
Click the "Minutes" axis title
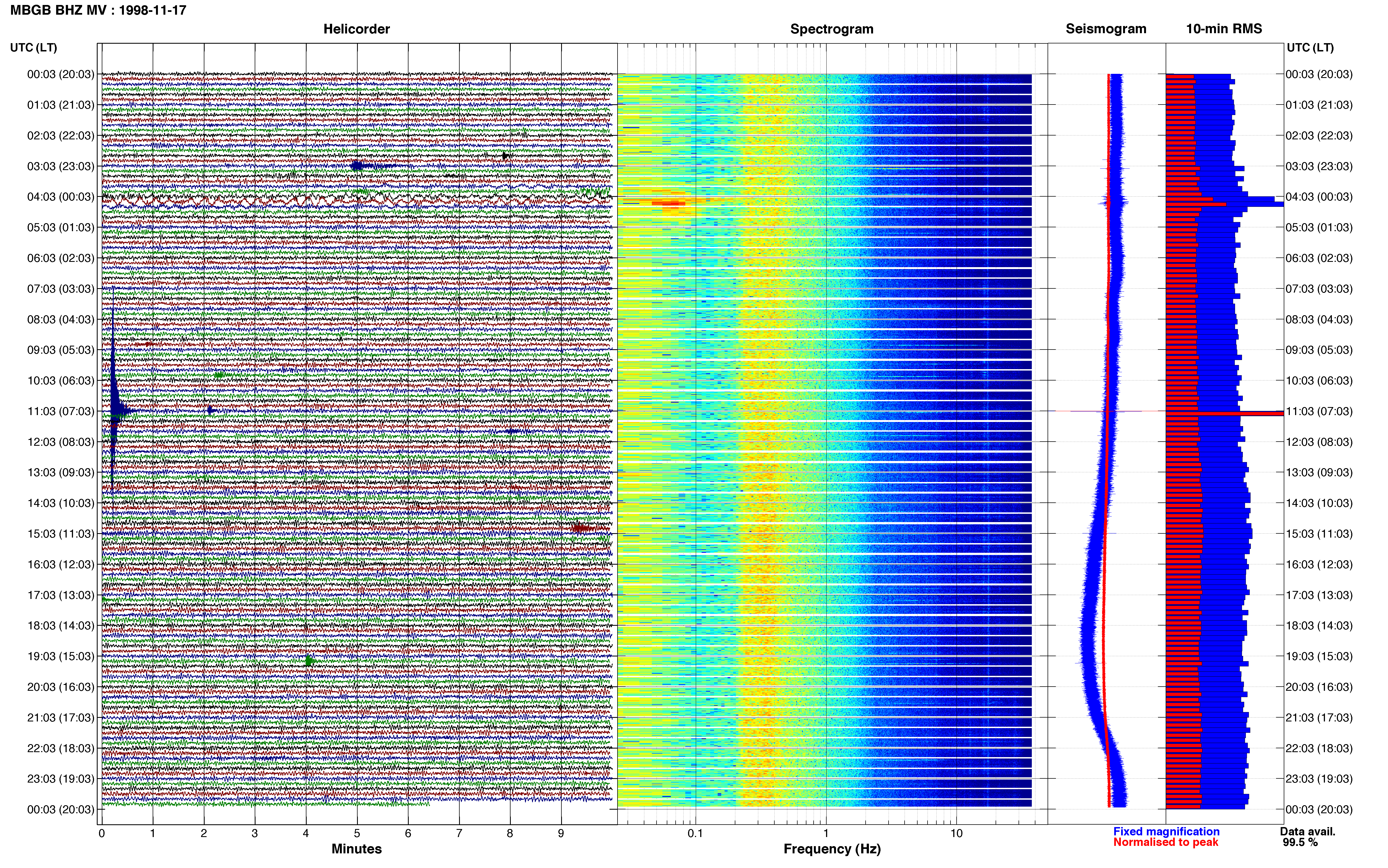[356, 848]
